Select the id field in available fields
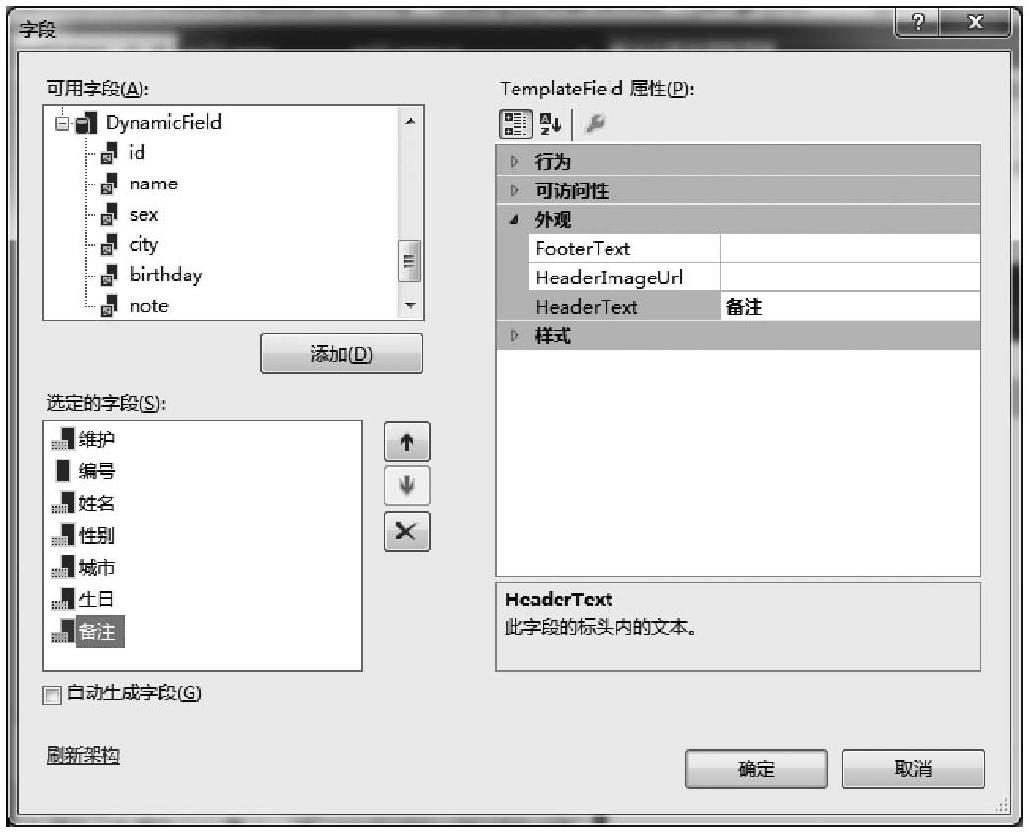 (x=137, y=153)
